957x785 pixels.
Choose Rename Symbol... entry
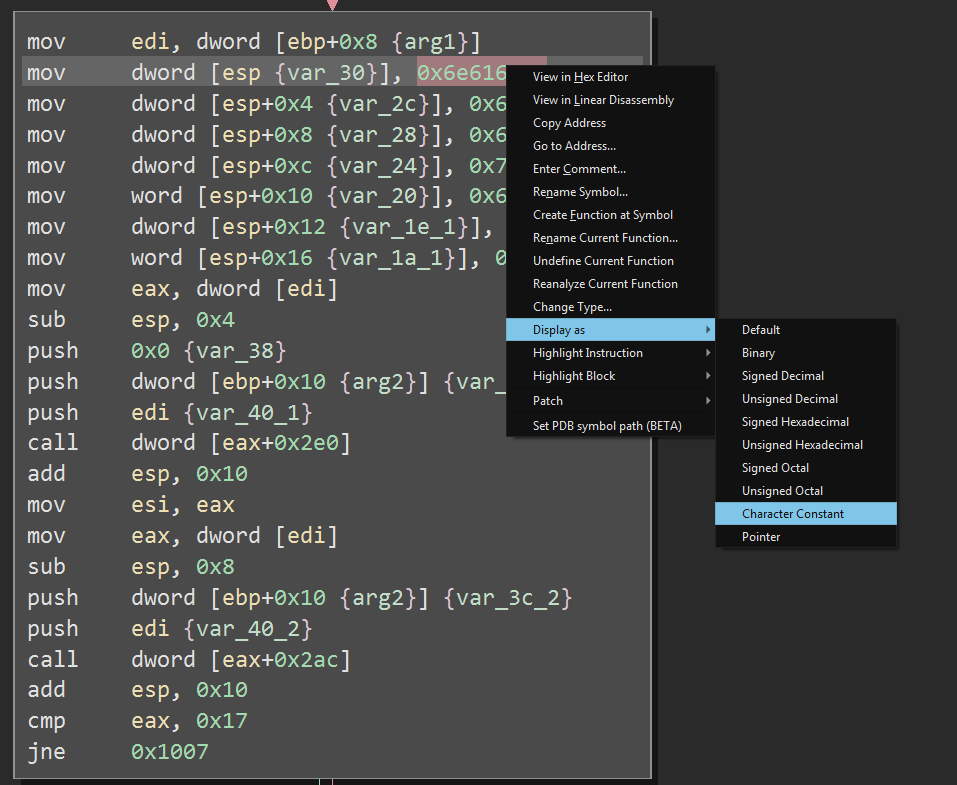tap(610, 192)
